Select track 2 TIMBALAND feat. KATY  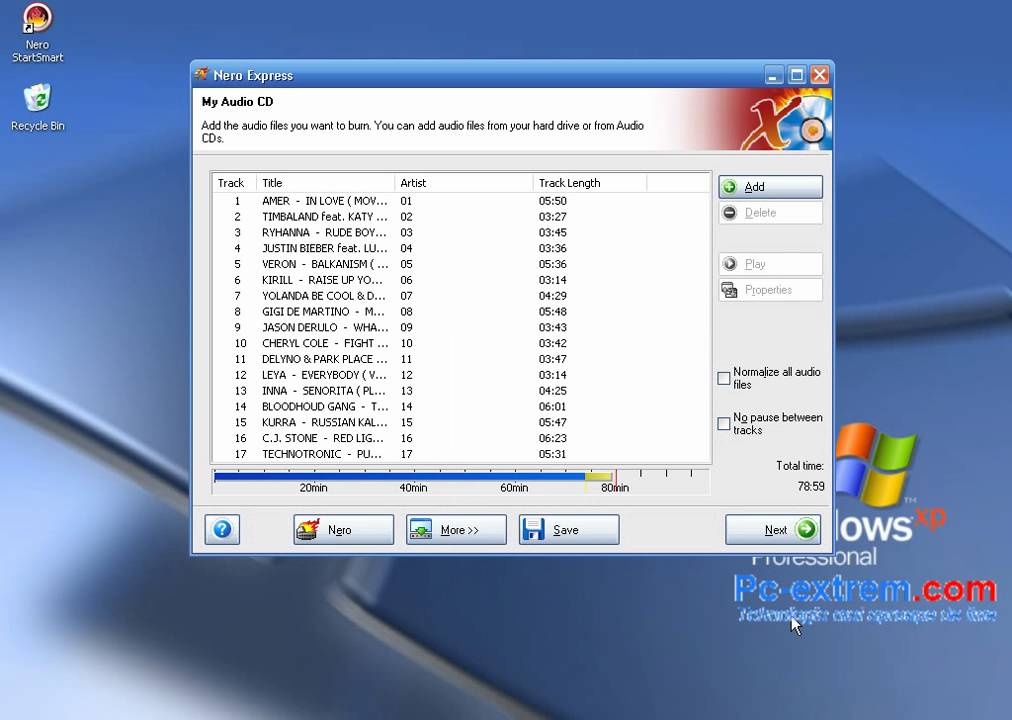point(461,217)
